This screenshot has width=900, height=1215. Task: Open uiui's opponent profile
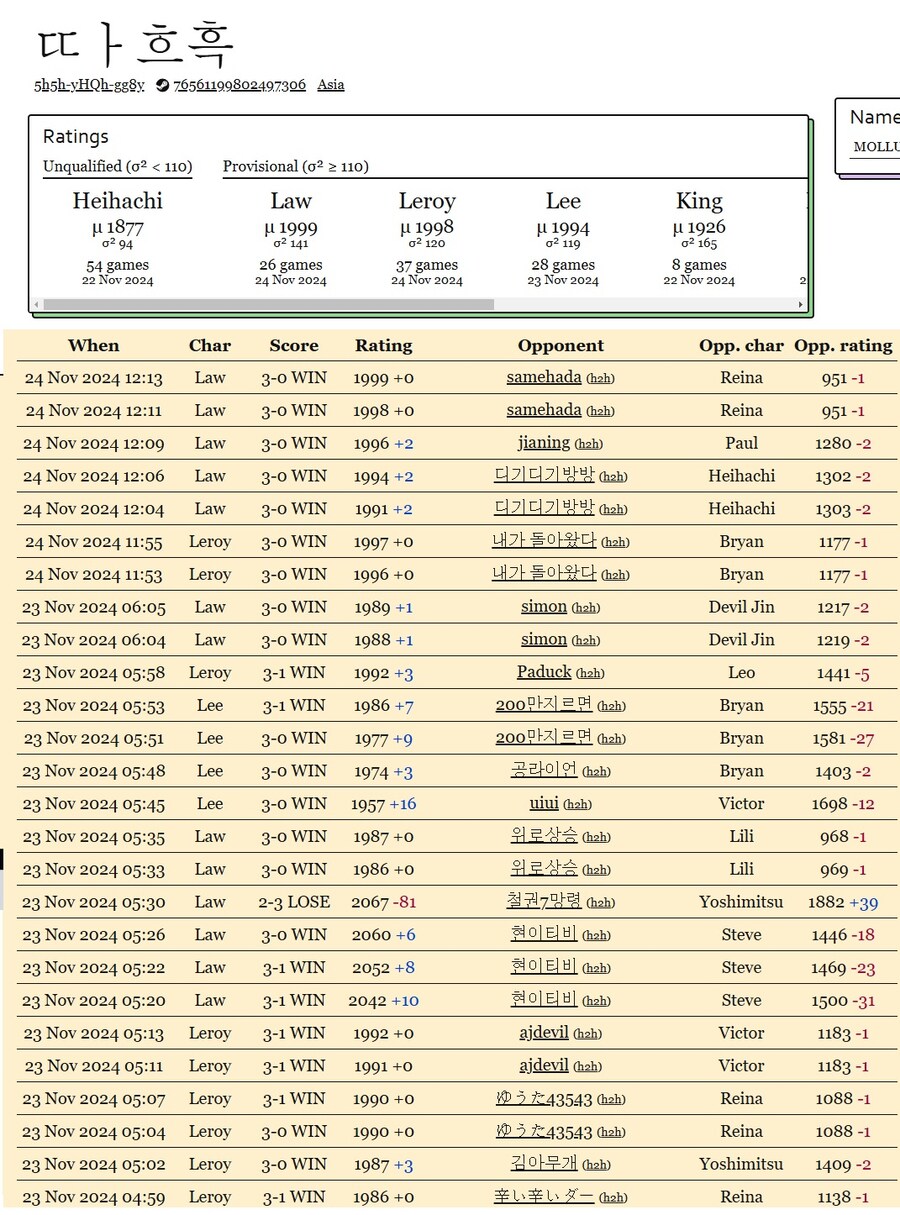click(544, 803)
